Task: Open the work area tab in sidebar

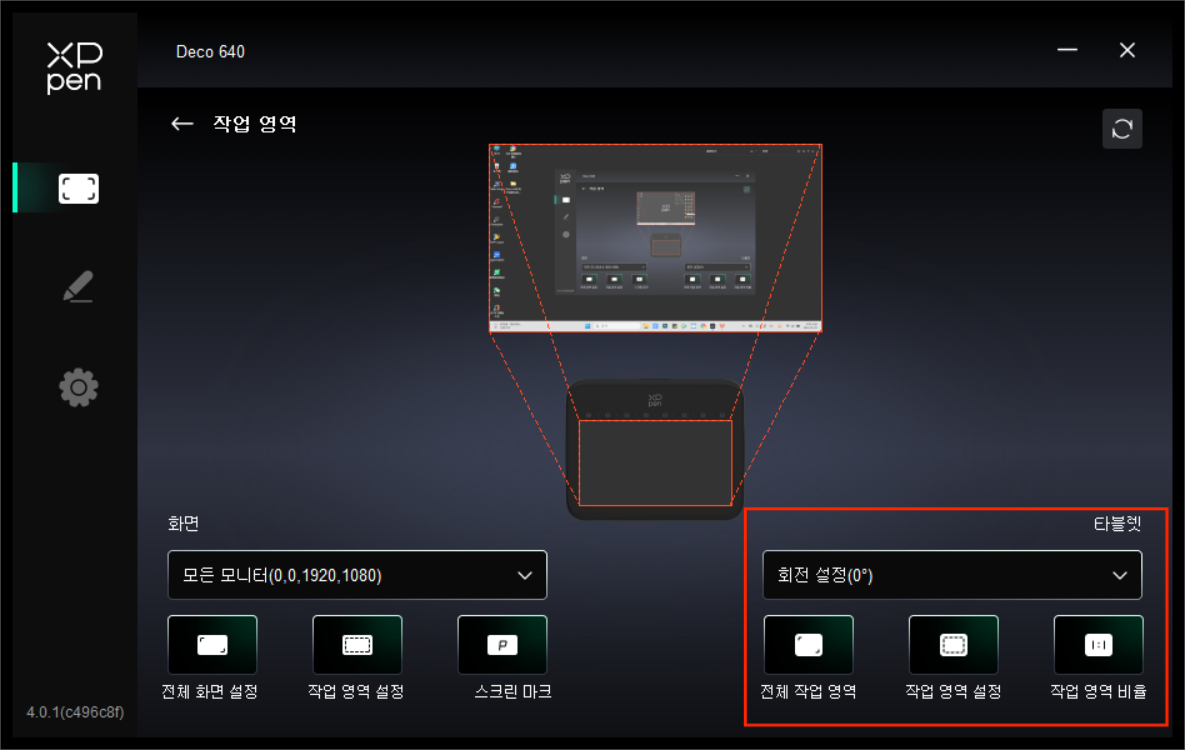Action: (x=78, y=189)
